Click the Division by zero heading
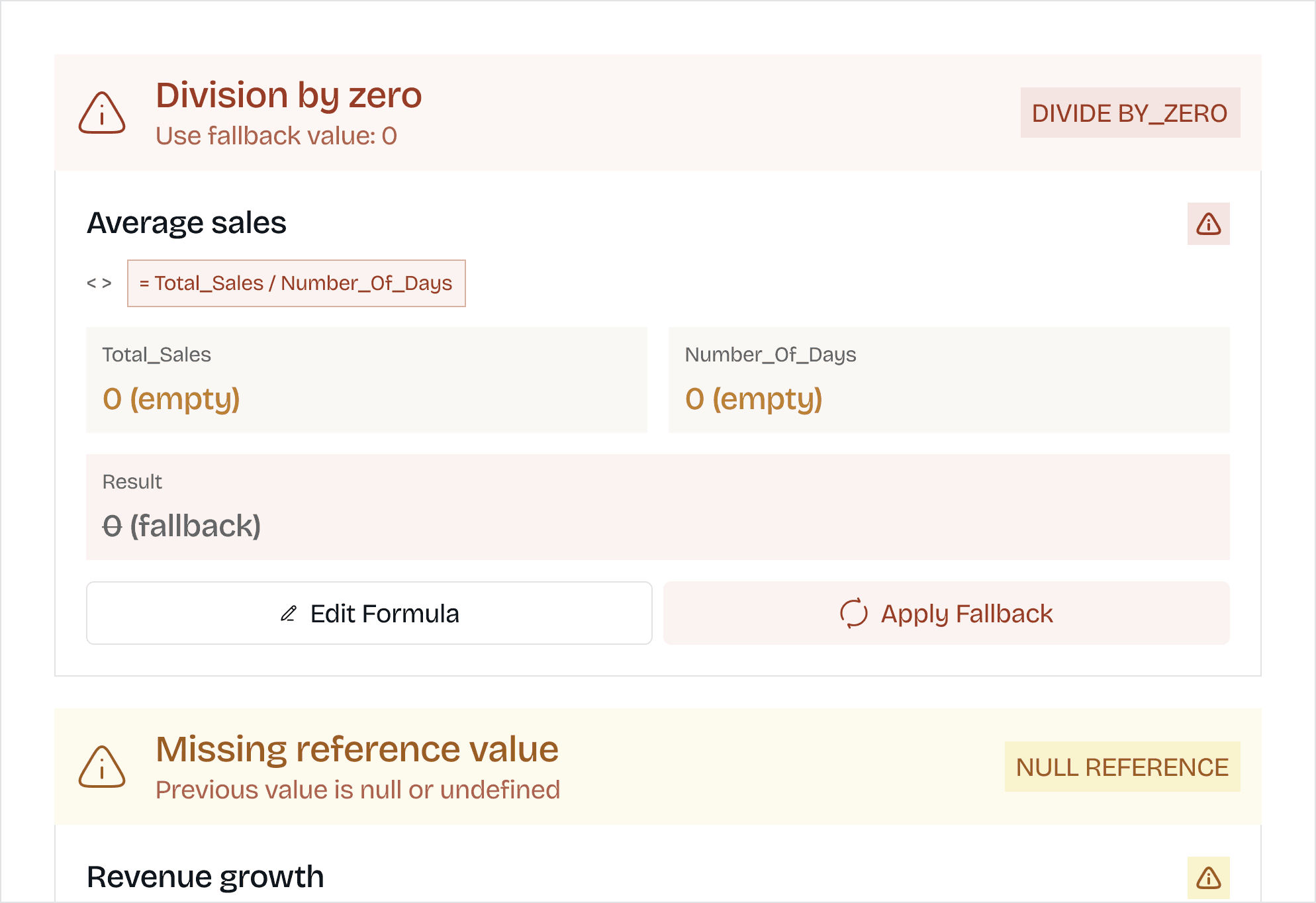 [x=289, y=95]
